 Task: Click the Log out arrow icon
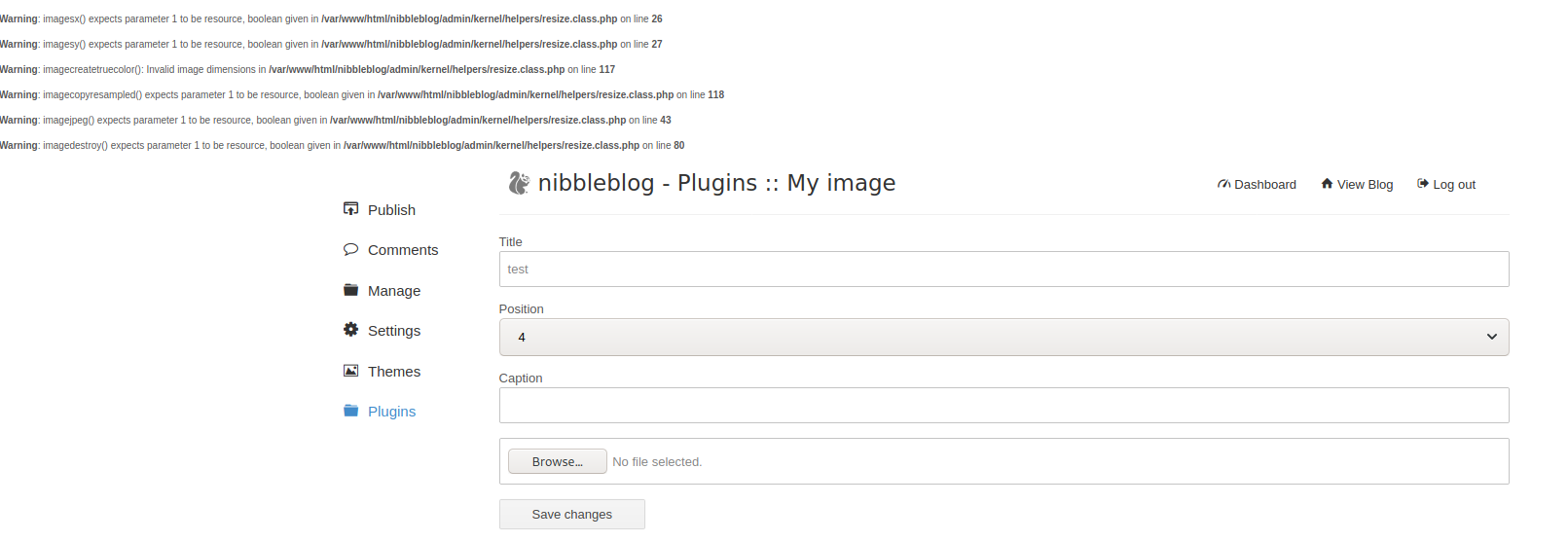[1422, 184]
